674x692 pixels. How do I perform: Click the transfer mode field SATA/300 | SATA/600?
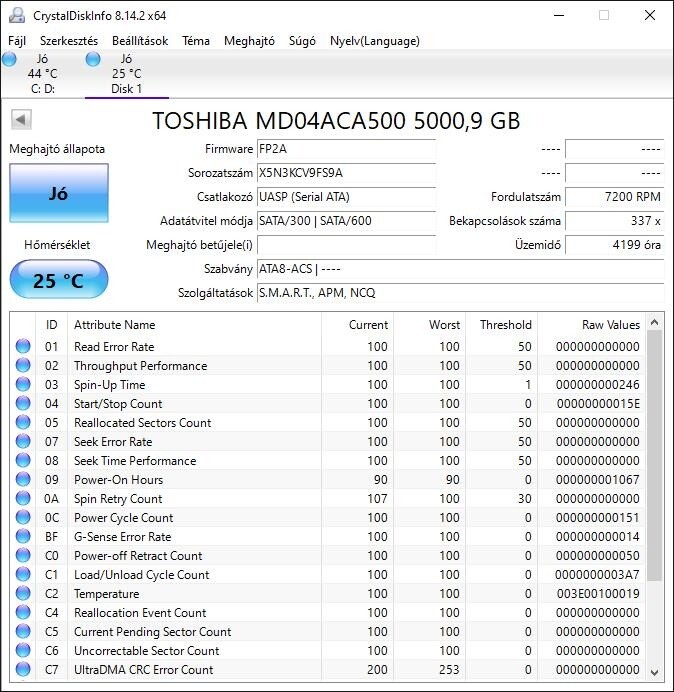click(346, 221)
